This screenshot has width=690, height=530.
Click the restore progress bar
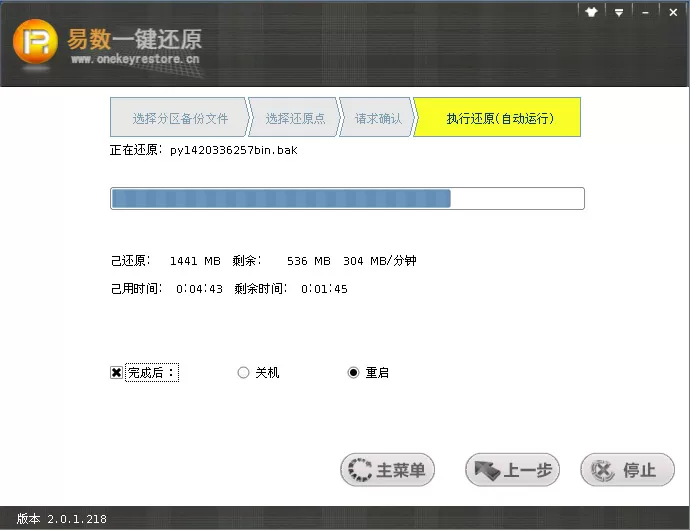click(x=347, y=199)
